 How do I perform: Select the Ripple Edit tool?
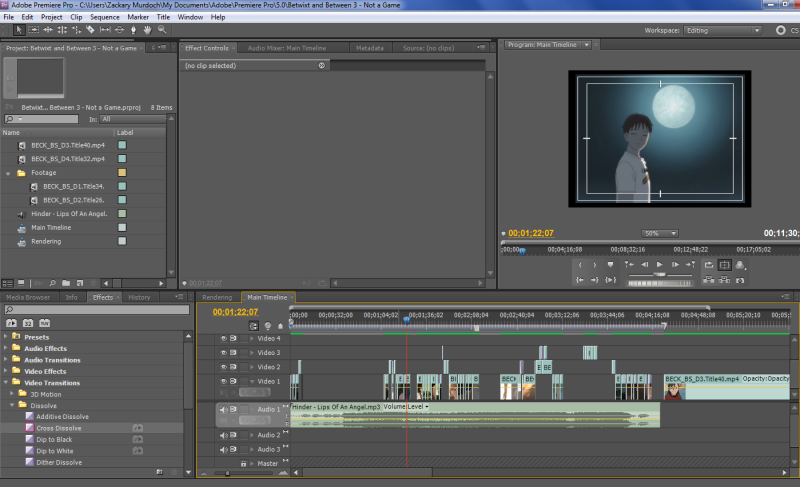pos(48,30)
